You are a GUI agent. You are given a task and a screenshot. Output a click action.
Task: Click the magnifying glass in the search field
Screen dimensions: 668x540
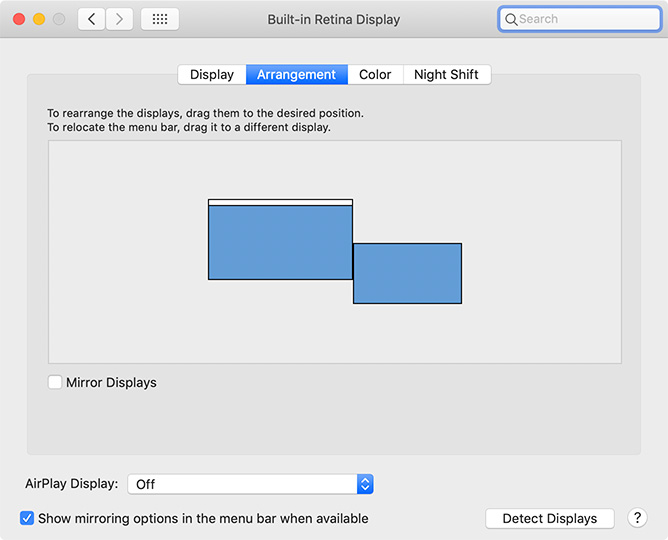click(511, 19)
